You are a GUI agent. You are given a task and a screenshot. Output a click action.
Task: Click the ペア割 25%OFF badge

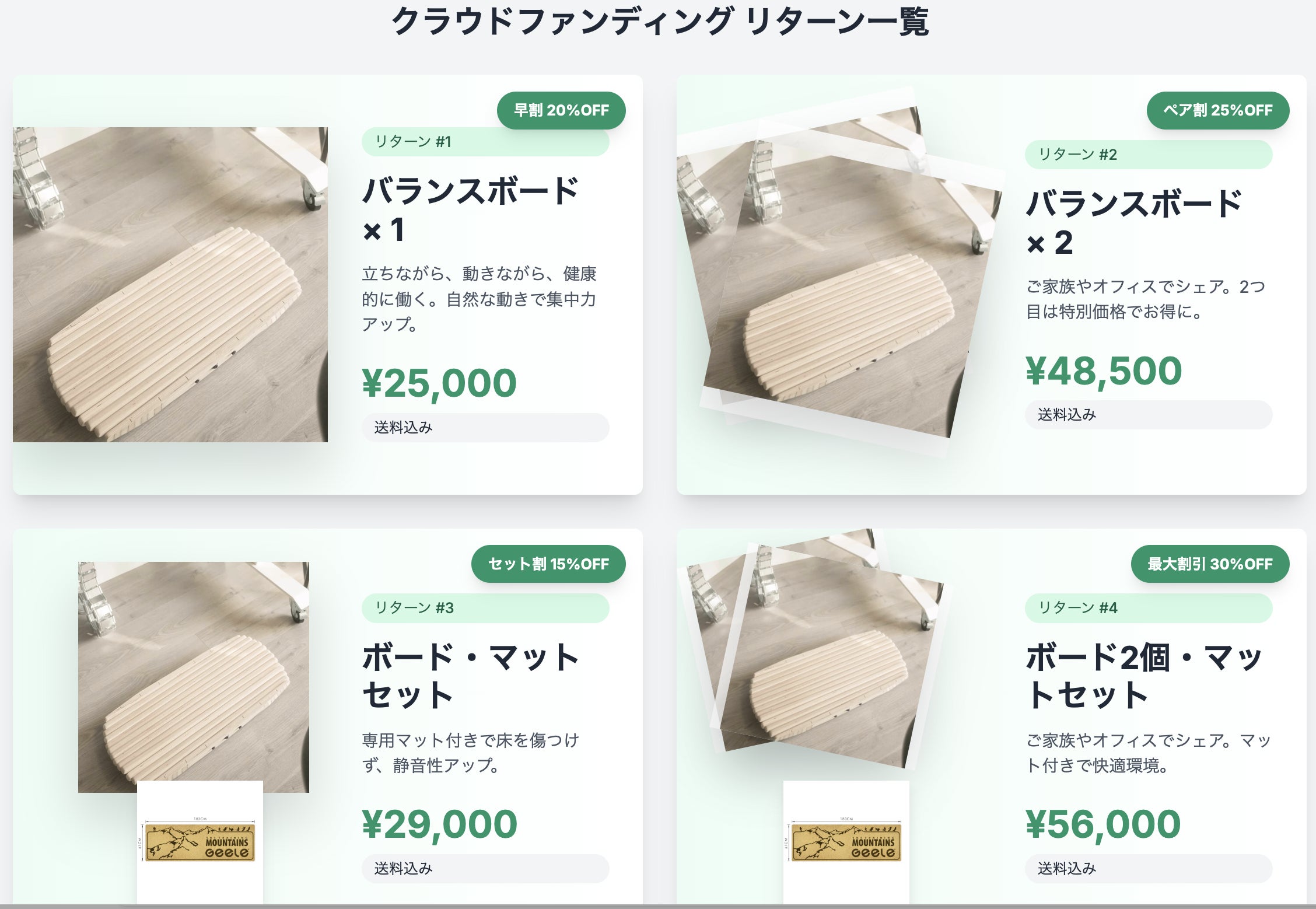(1217, 110)
